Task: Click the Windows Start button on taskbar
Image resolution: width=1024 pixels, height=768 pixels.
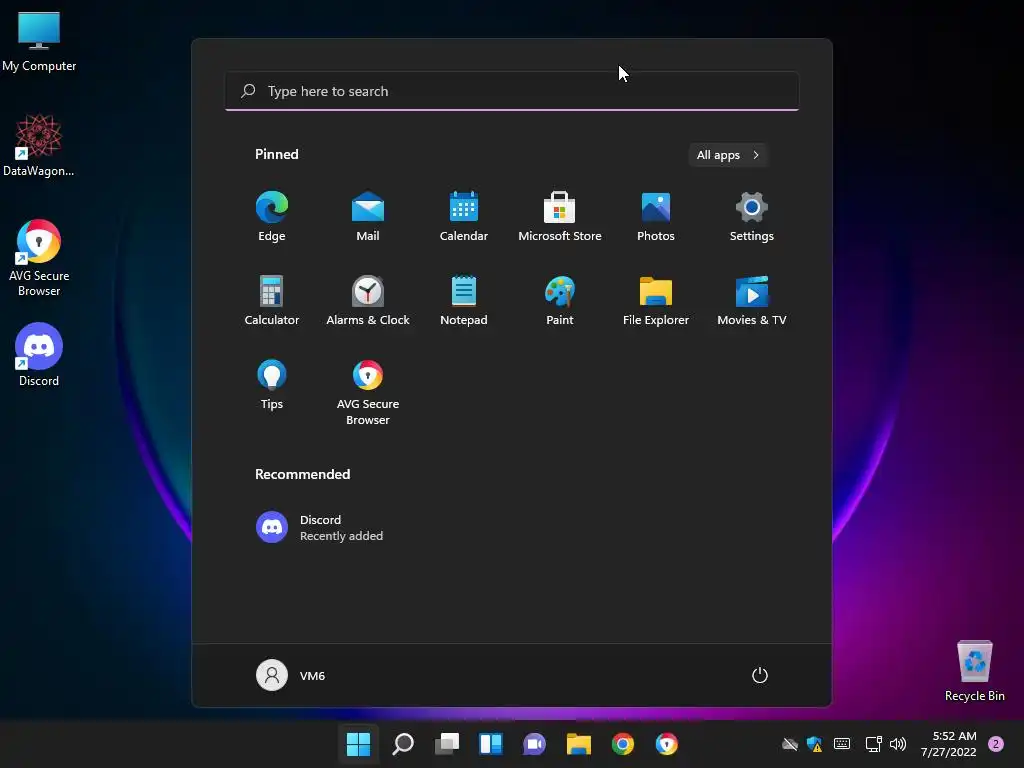Action: [358, 744]
